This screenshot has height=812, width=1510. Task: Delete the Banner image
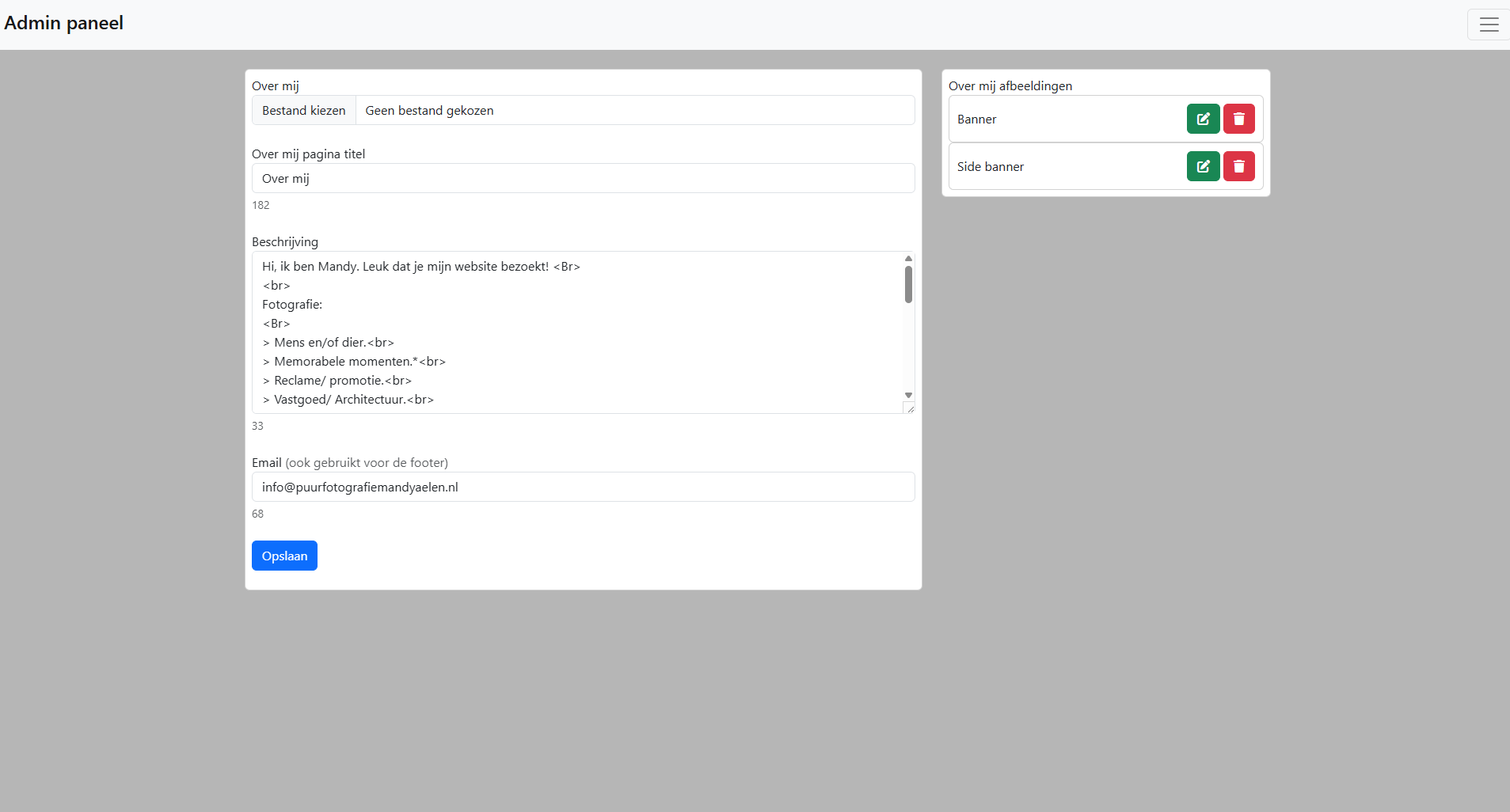point(1238,119)
